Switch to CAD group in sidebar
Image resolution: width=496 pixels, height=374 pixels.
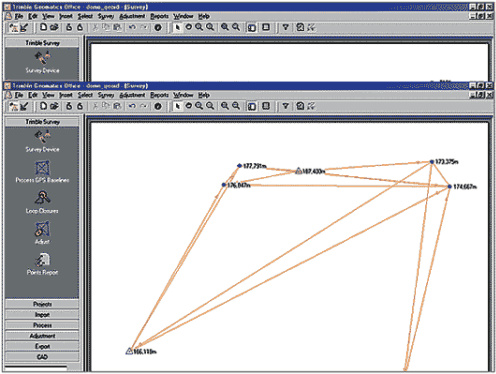click(x=42, y=357)
